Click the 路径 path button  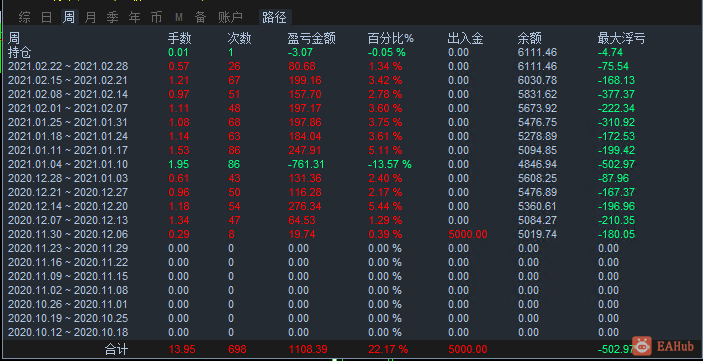[275, 17]
